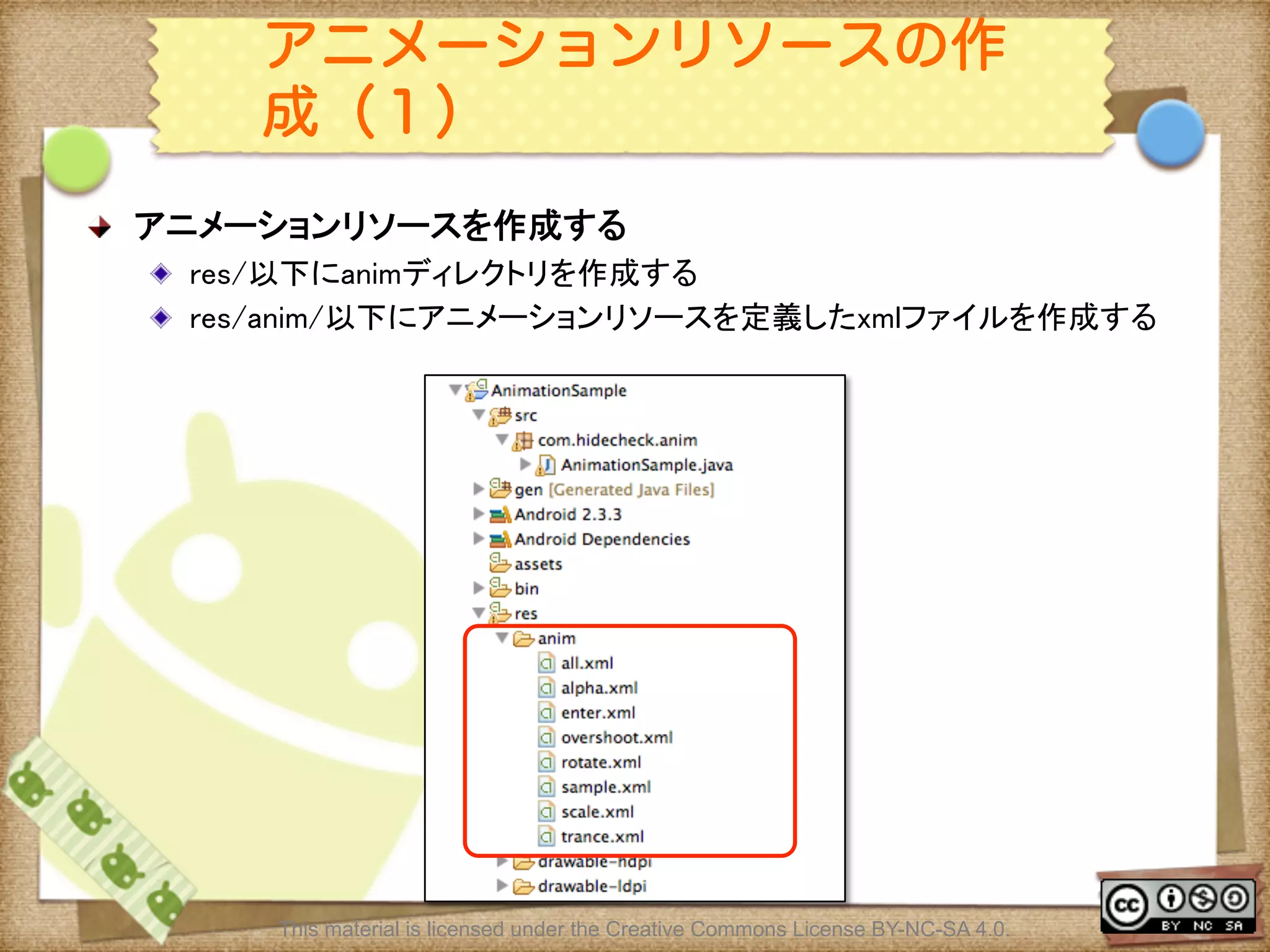Collapse the AnimationSample project tree
1270x952 pixels.
[455, 390]
